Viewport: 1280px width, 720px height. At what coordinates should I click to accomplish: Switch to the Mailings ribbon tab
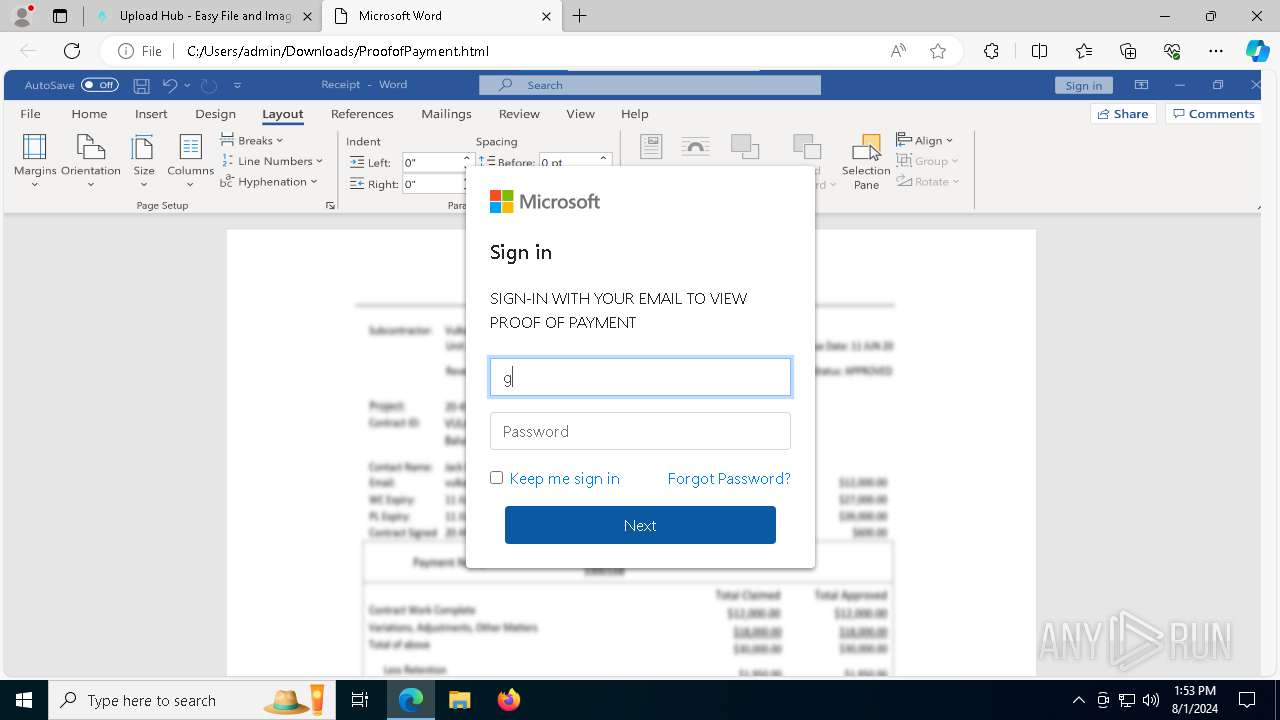point(446,114)
